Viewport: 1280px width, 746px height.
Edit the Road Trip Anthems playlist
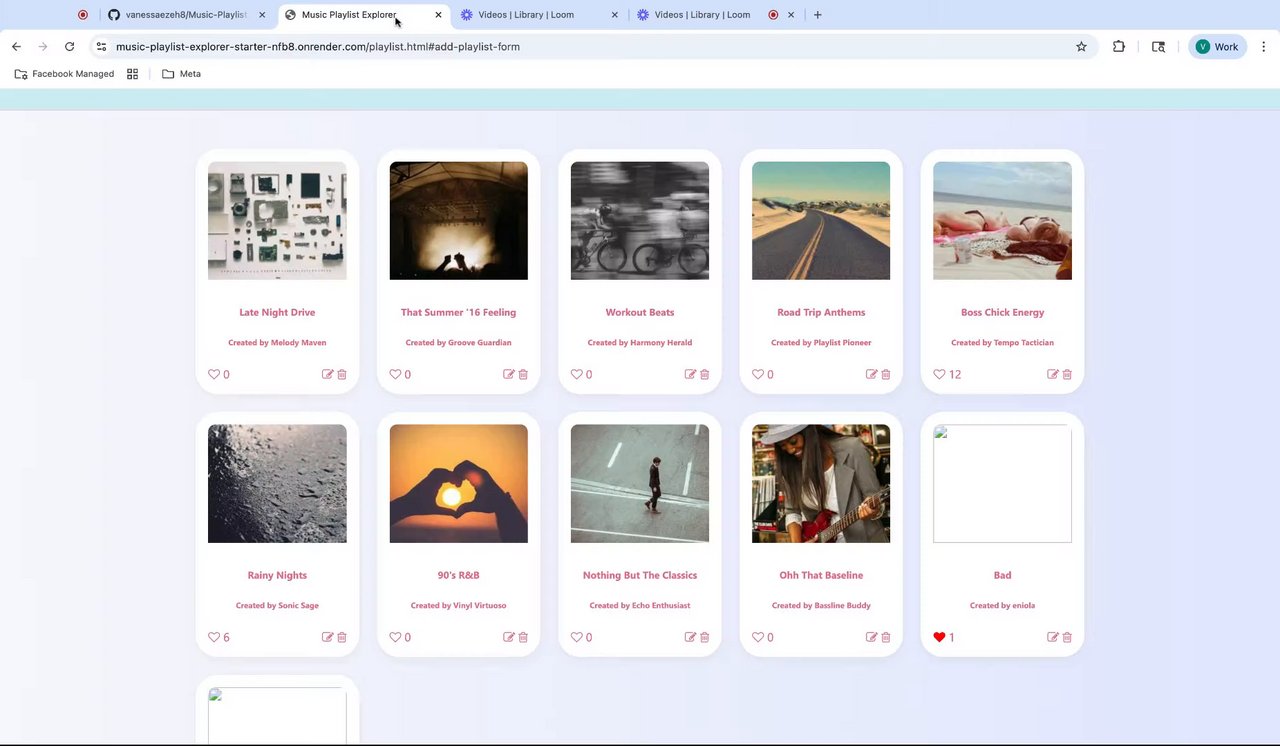(871, 374)
